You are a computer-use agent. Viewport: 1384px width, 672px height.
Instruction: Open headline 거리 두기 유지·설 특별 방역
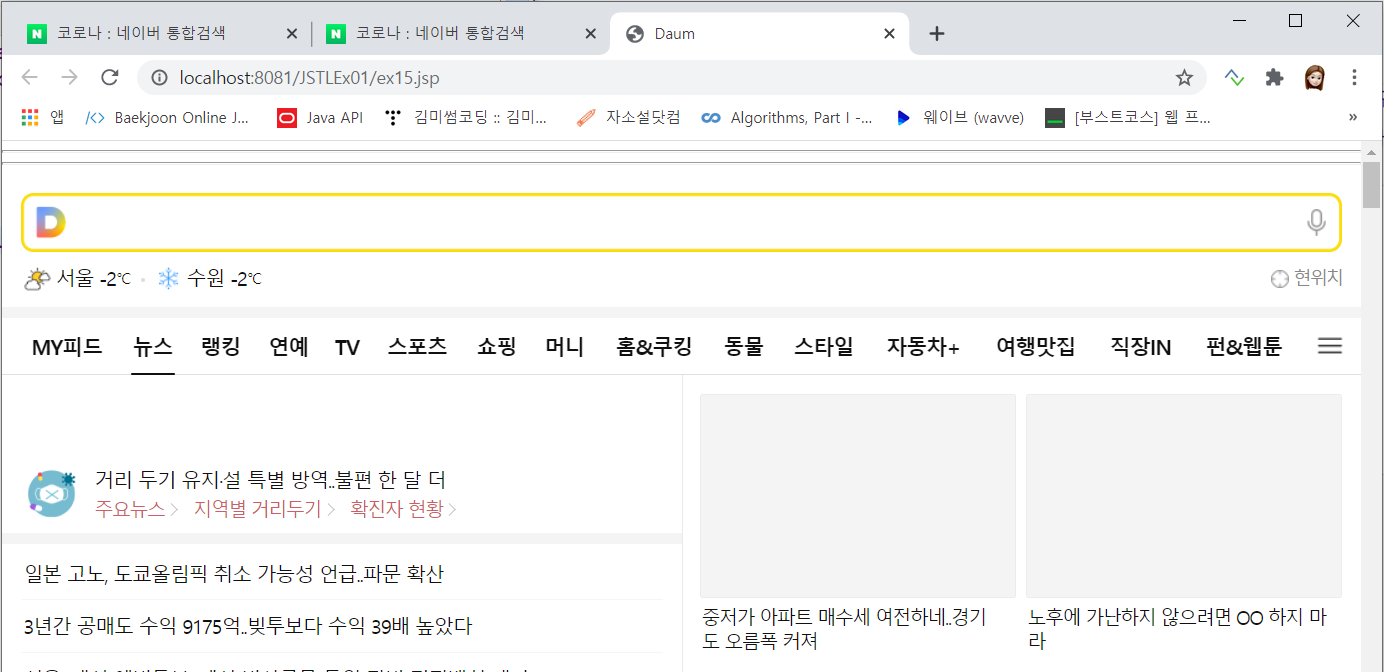(x=271, y=480)
